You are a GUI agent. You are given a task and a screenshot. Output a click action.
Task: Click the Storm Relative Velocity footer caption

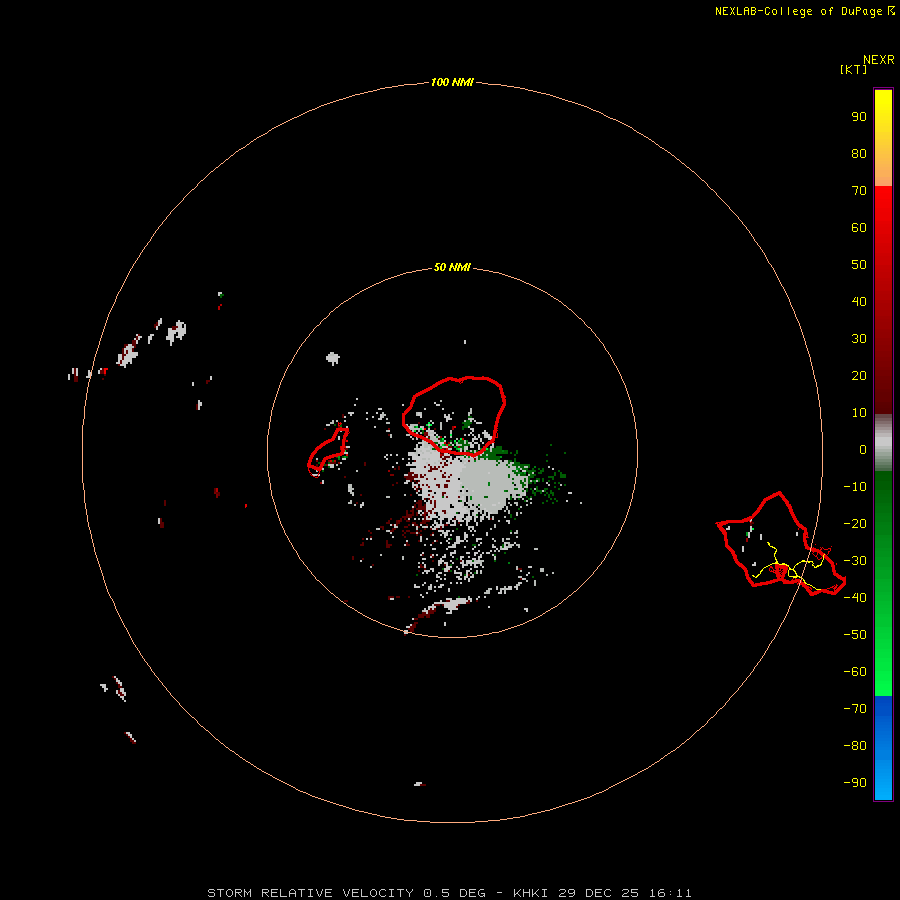(449, 893)
